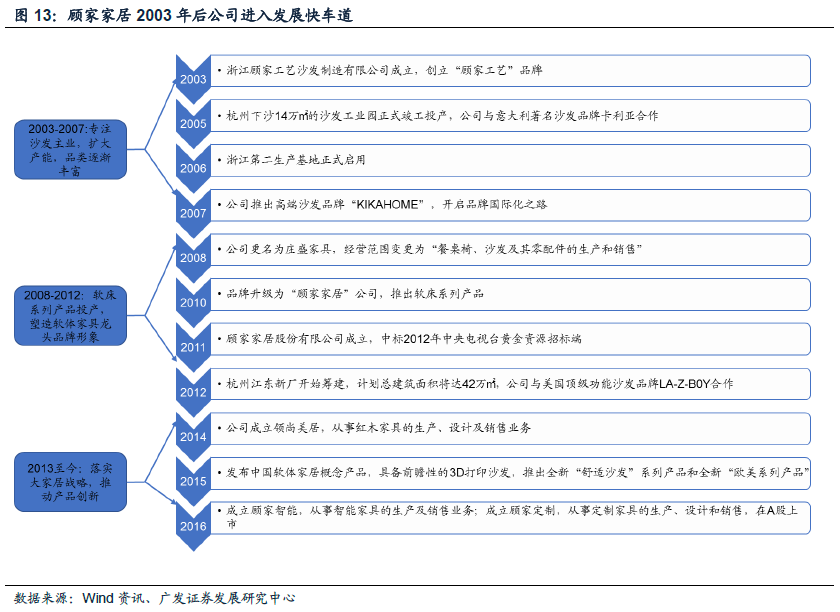Click the text 顾家家居股份有限公司成立
The image size is (840, 612).
[x=403, y=339]
